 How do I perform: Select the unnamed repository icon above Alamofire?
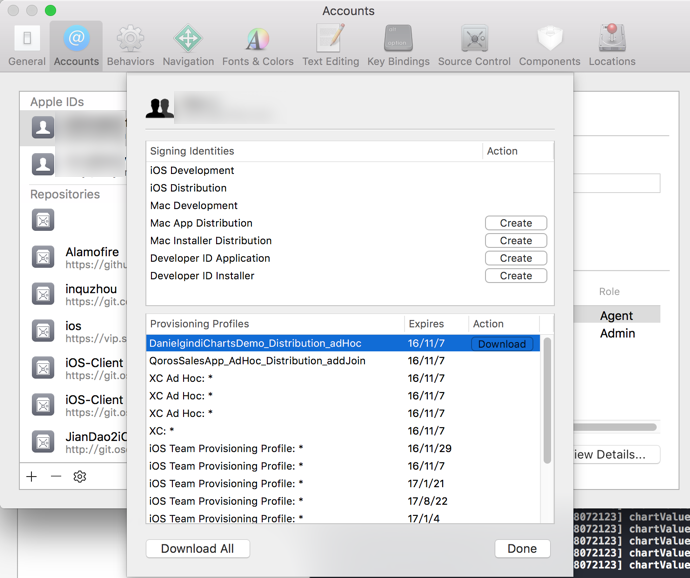click(43, 220)
